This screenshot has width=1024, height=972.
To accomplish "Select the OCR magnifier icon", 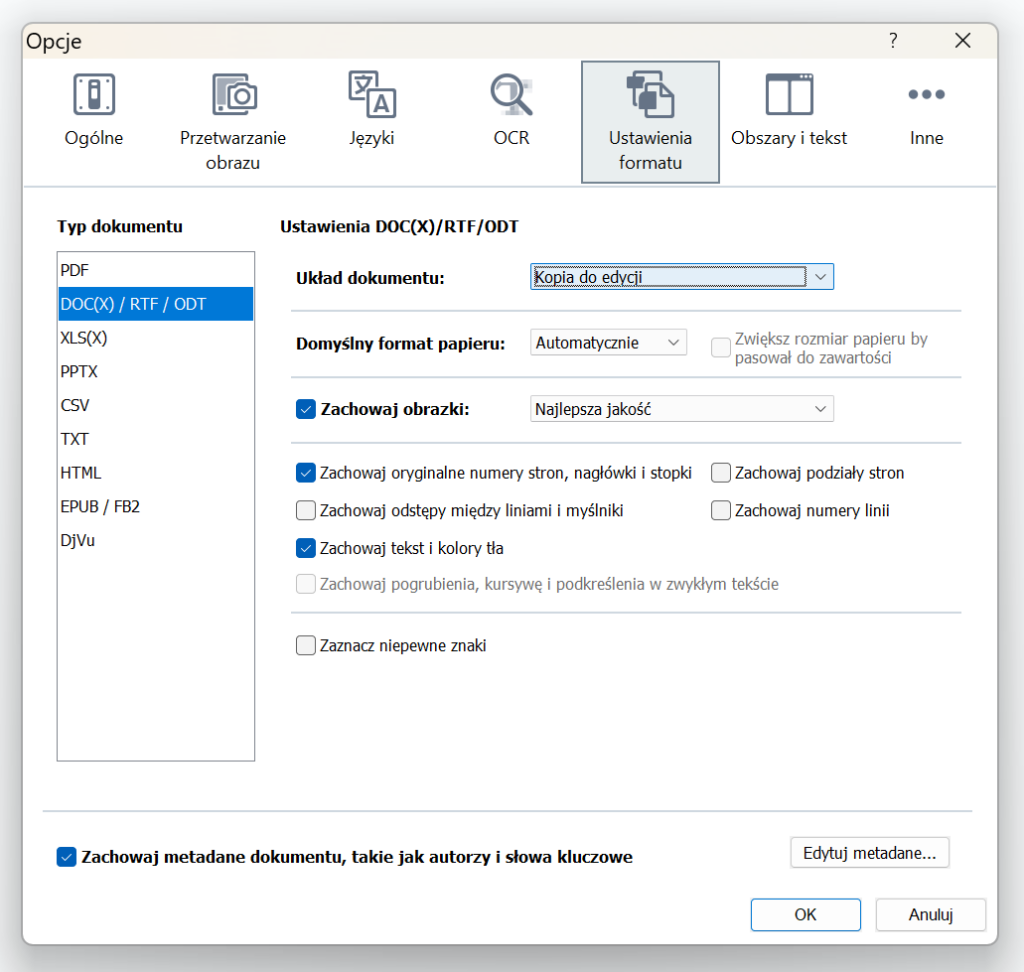I will click(511, 95).
